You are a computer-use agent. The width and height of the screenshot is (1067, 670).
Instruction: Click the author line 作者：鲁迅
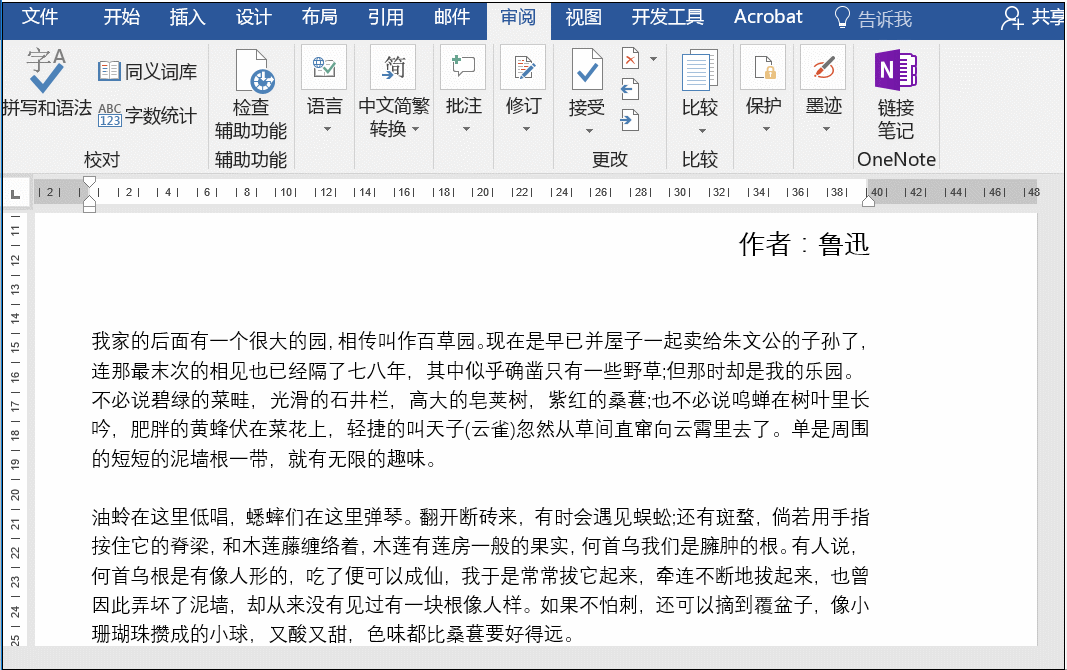(804, 244)
